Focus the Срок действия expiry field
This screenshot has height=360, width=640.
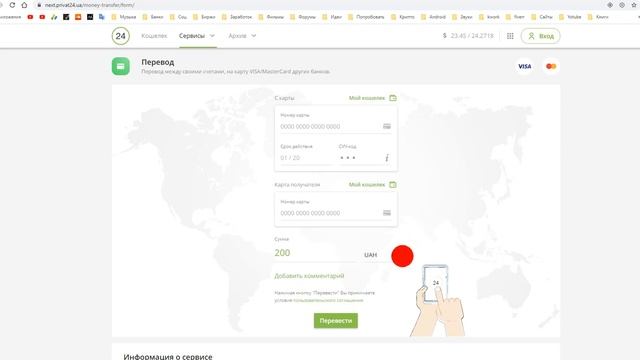306,158
